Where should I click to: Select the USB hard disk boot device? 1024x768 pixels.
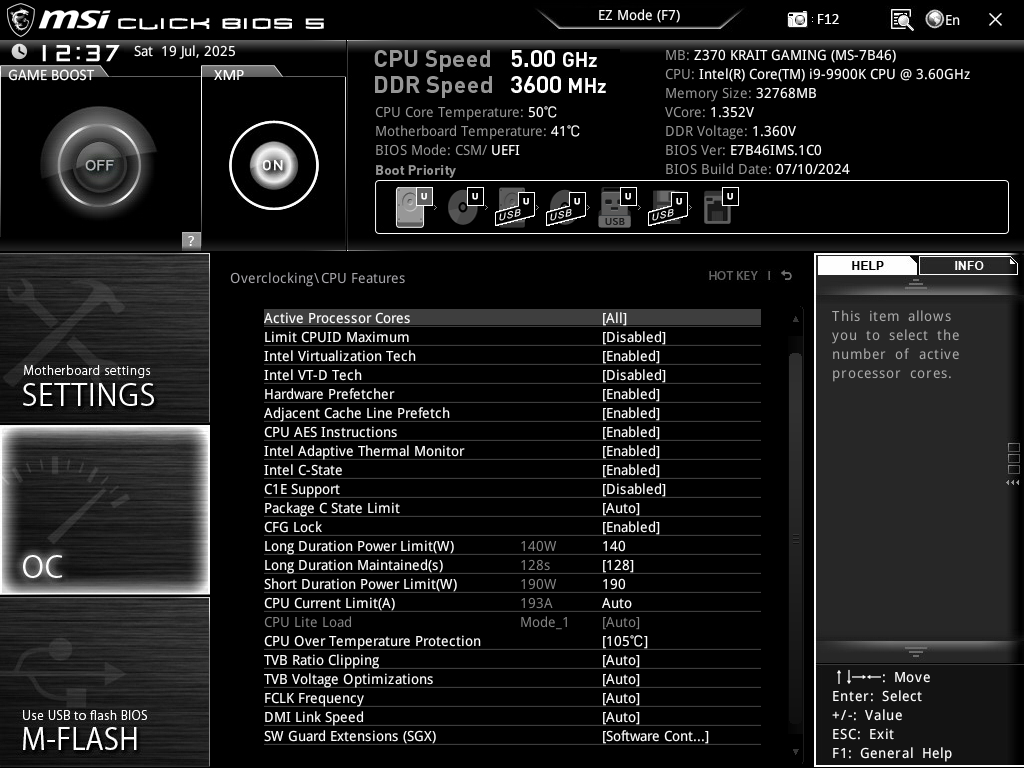click(x=516, y=207)
